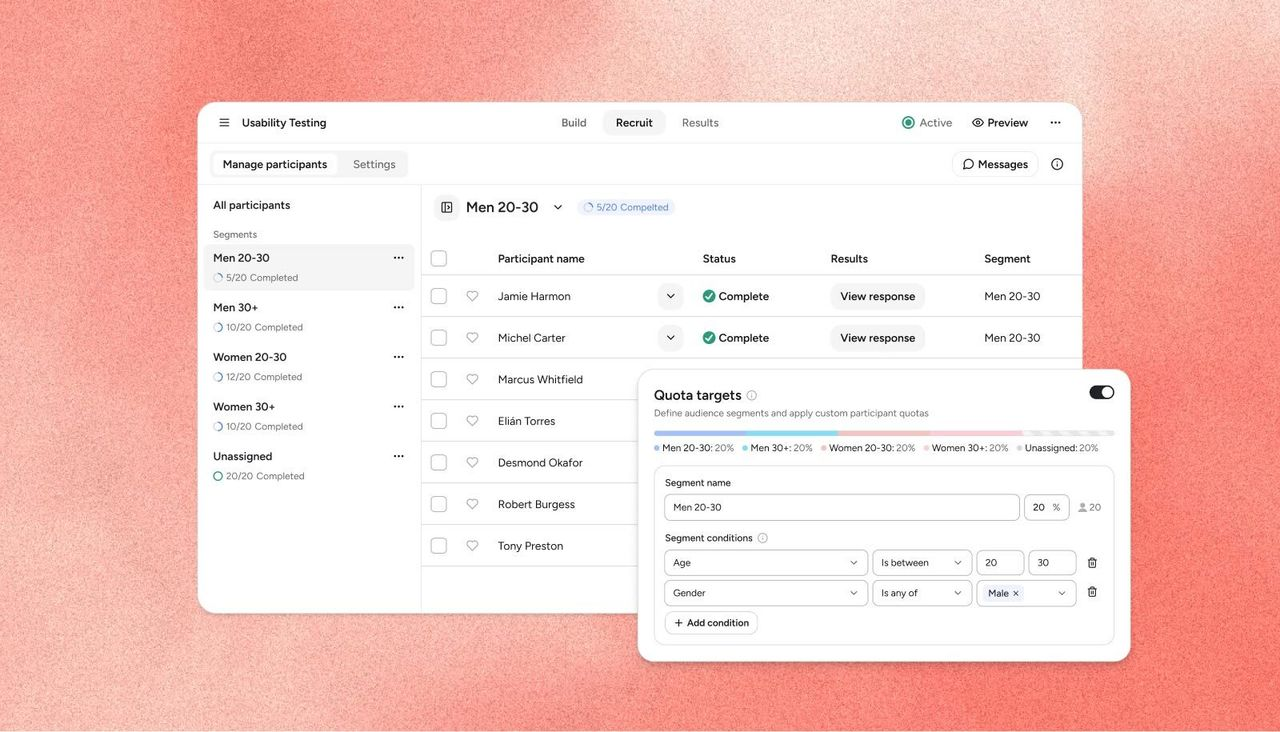Image resolution: width=1280 pixels, height=732 pixels.
Task: Open the Gender condition field dropdown
Action: click(x=766, y=593)
